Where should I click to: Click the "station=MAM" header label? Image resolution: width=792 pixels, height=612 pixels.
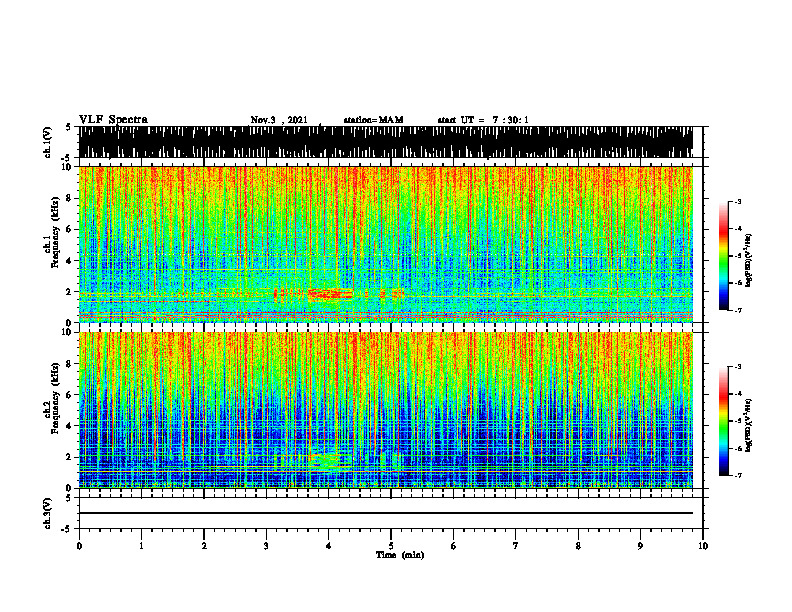pos(373,120)
